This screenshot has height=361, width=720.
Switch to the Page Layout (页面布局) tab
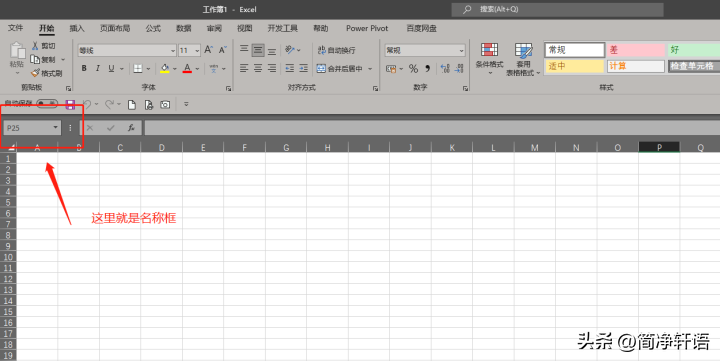(x=115, y=28)
